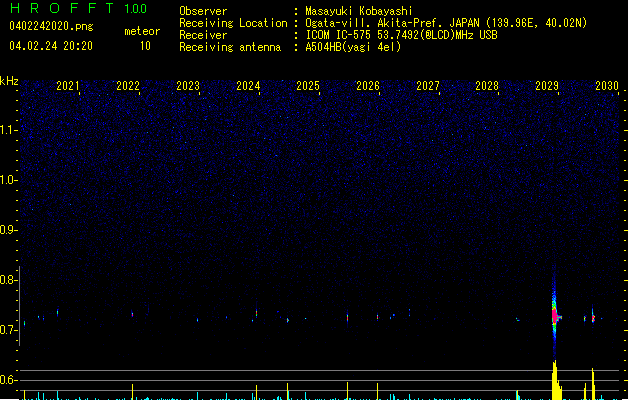The image size is (629, 400).
Task: Click the 1.1 kHz frequency tick label
Action: point(8,130)
